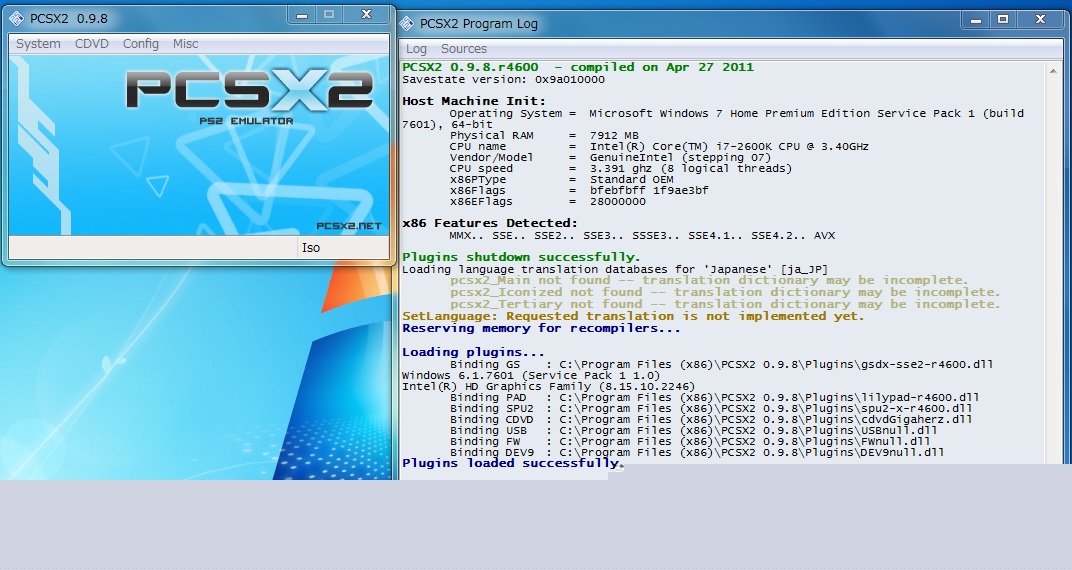Close the PCSX2 Program Log window

[x=1040, y=20]
